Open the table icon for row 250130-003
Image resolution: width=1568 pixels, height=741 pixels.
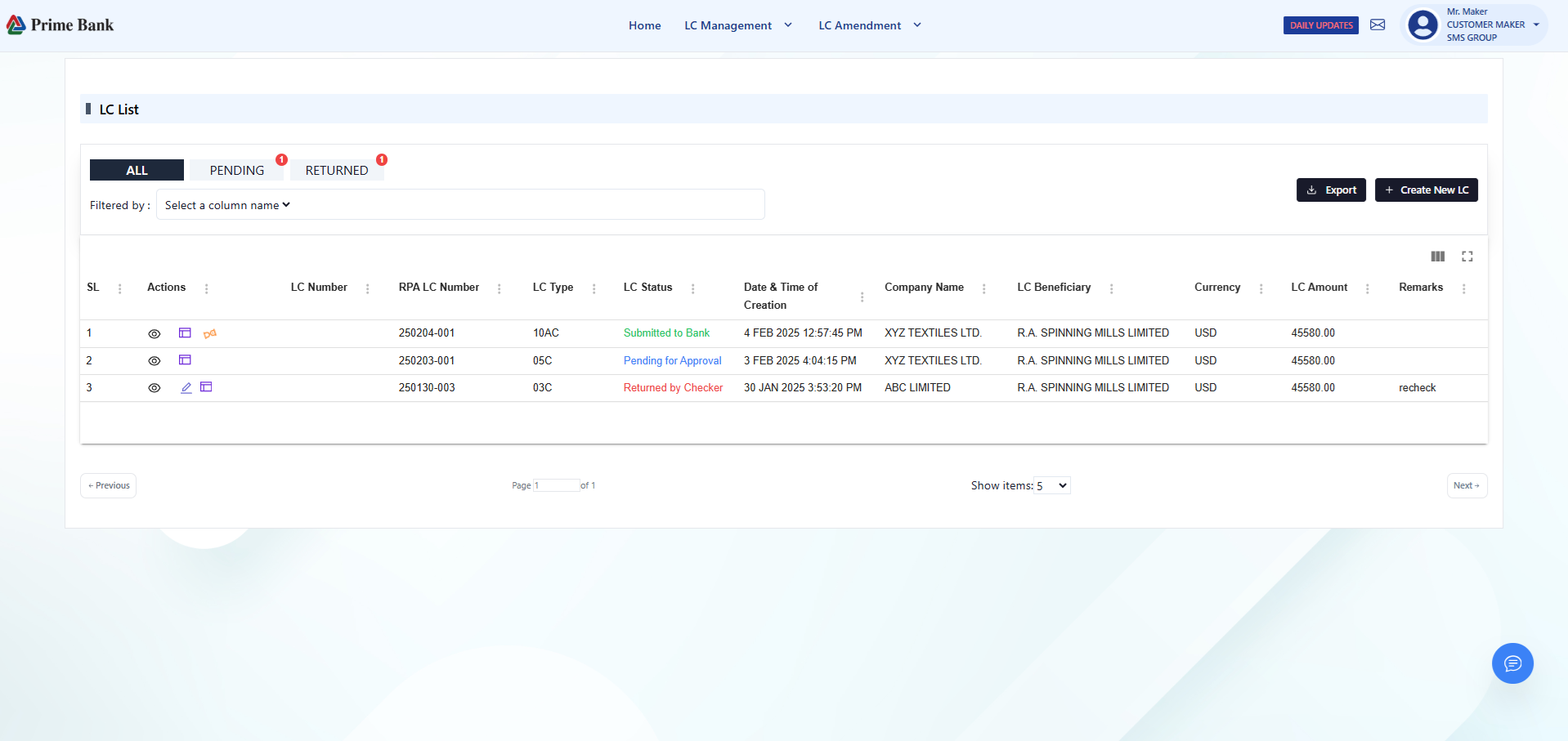pyautogui.click(x=206, y=387)
